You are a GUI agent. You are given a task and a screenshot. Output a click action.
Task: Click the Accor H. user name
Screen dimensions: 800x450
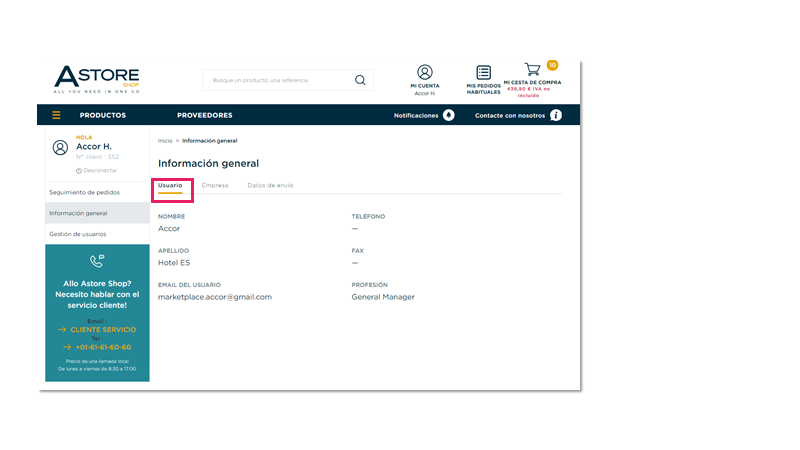[x=94, y=146]
